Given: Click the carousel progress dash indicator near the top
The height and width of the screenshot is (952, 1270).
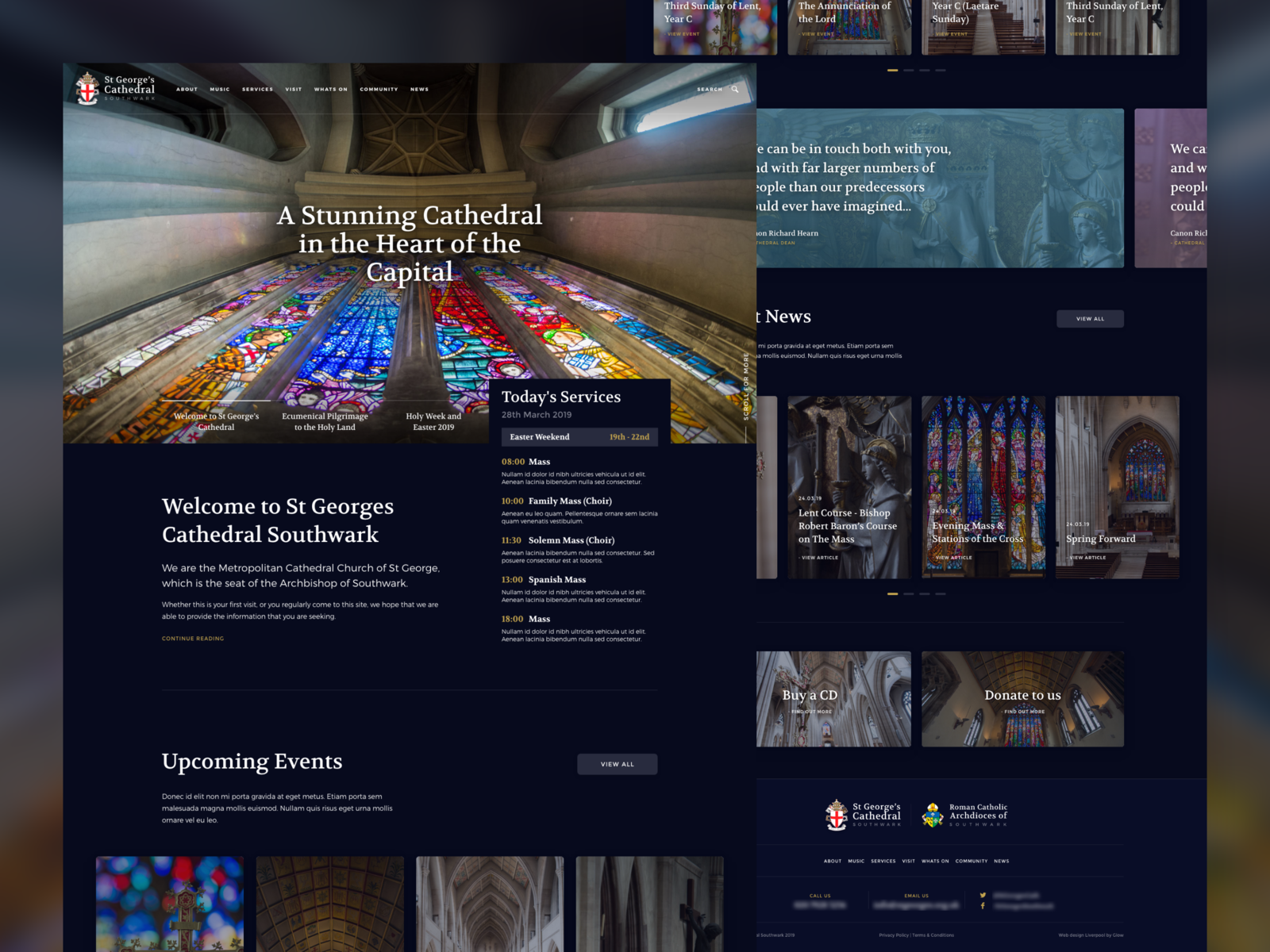Looking at the screenshot, I should pos(893,71).
